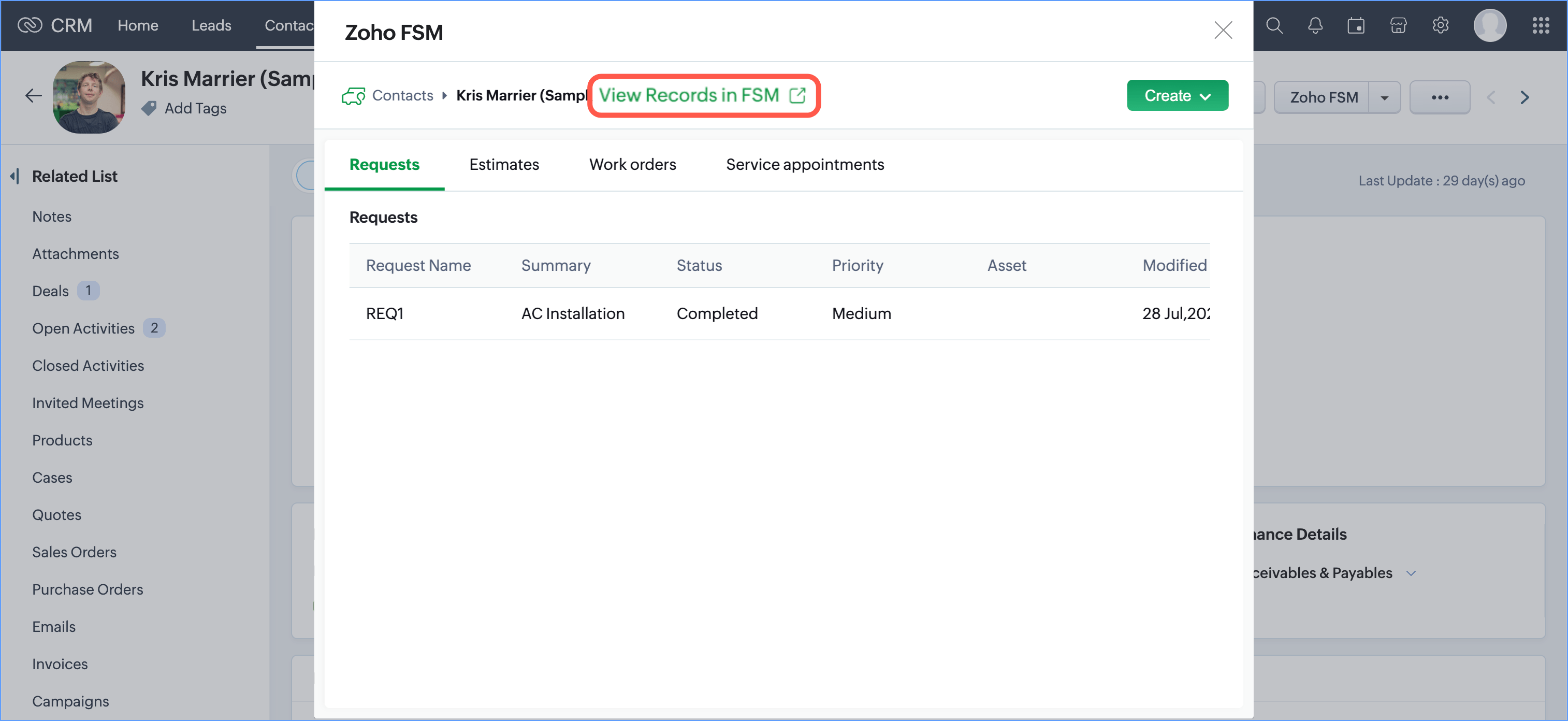The width and height of the screenshot is (1568, 721).
Task: Click the Add Tags tag icon
Action: click(x=149, y=108)
